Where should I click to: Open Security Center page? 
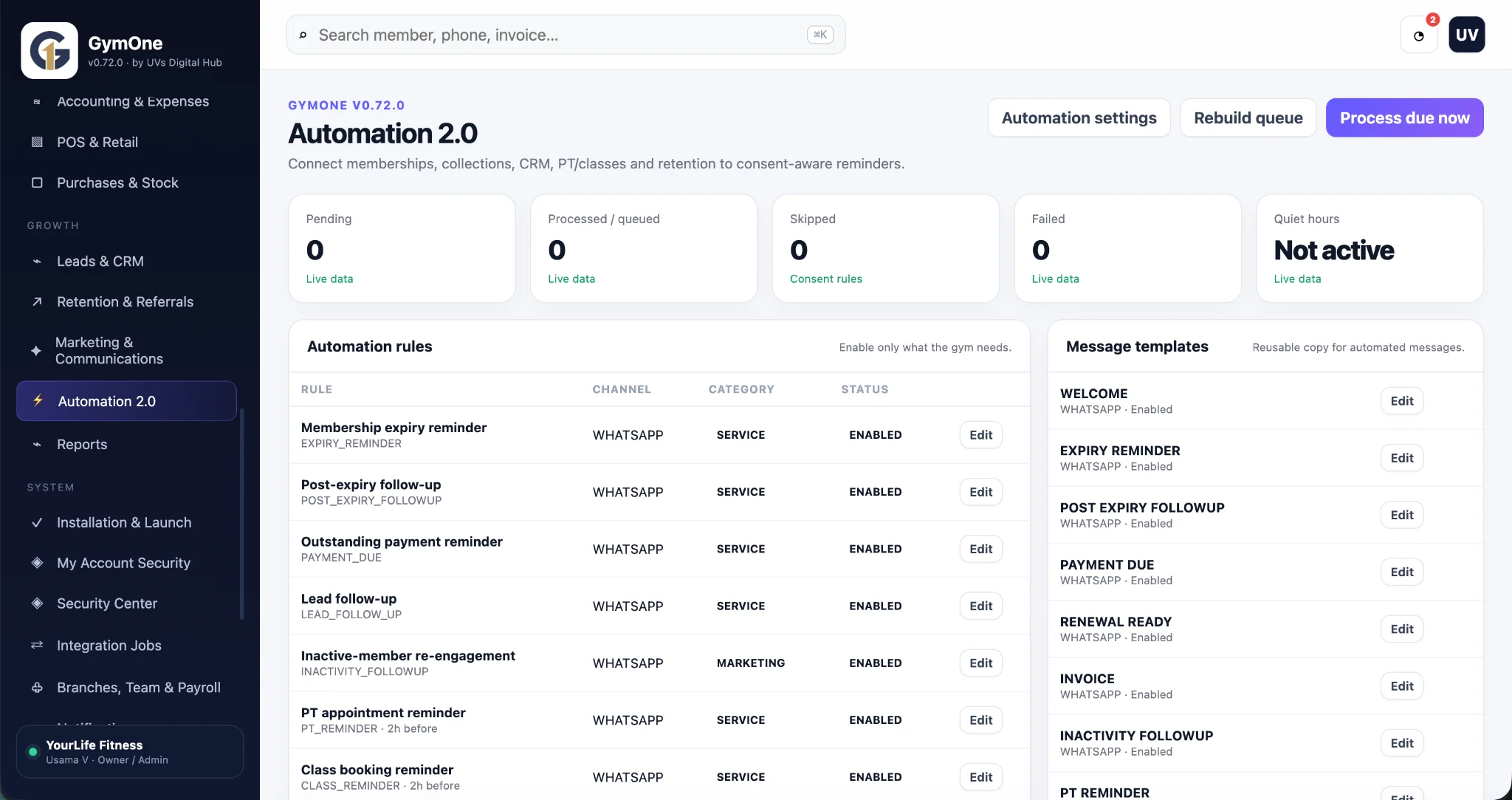(x=126, y=604)
